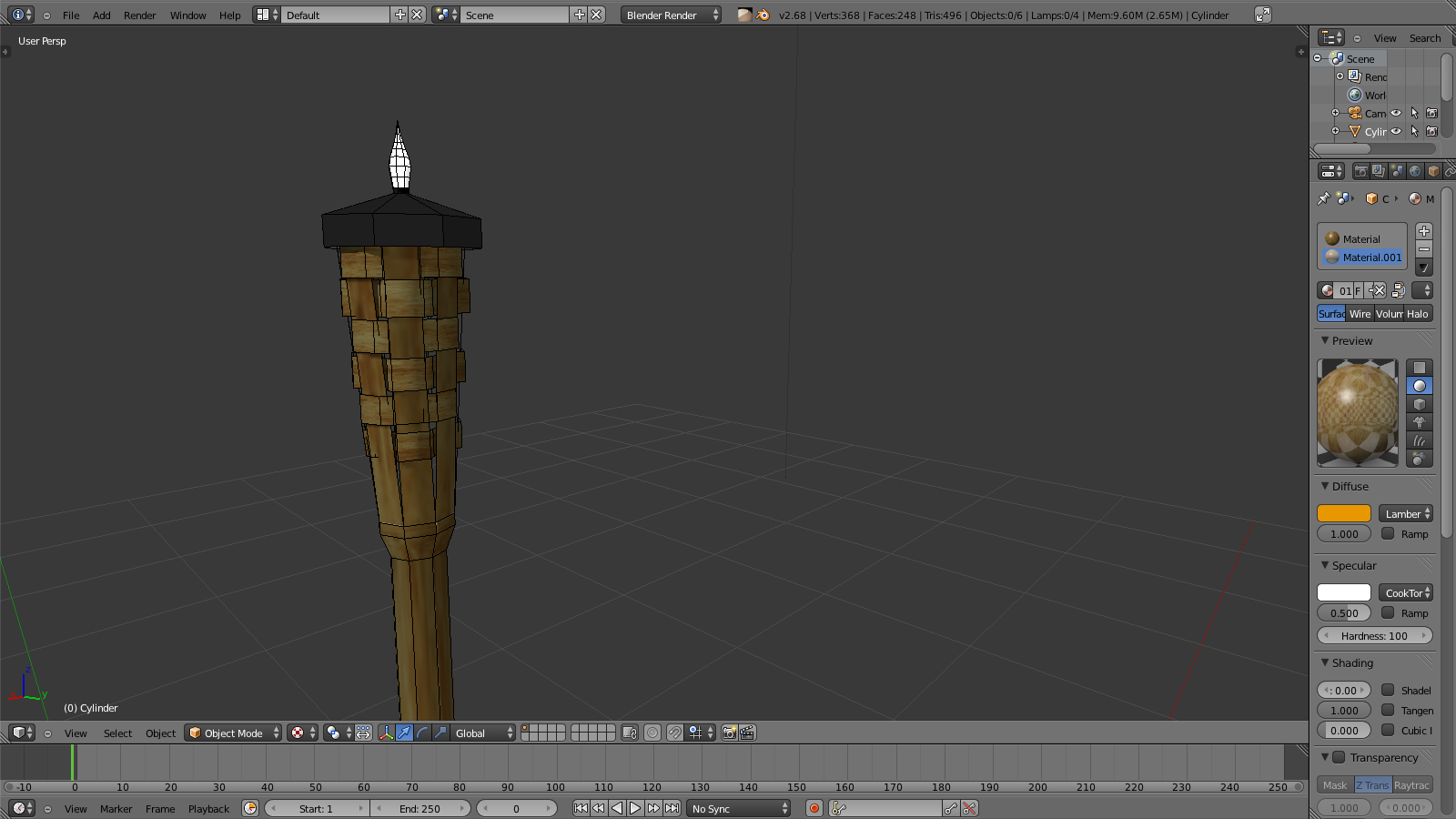Select rotate manipulator arc icon
Image resolution: width=1456 pixels, height=819 pixels.
(x=423, y=733)
